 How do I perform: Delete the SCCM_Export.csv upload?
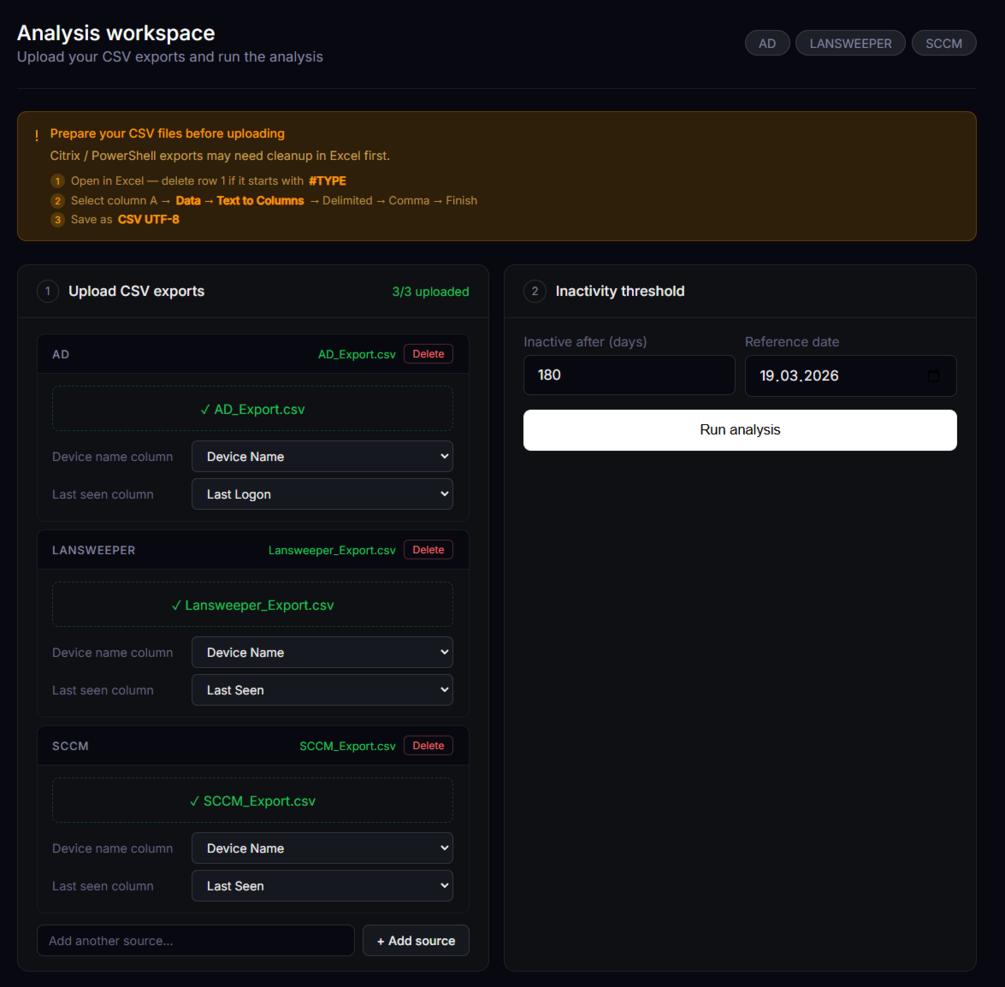pyautogui.click(x=428, y=746)
